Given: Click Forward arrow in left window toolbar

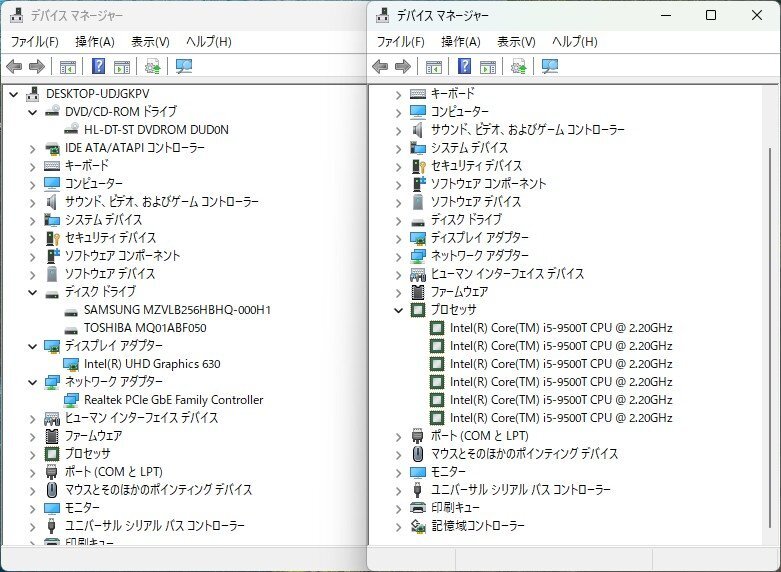Looking at the screenshot, I should 37,66.
